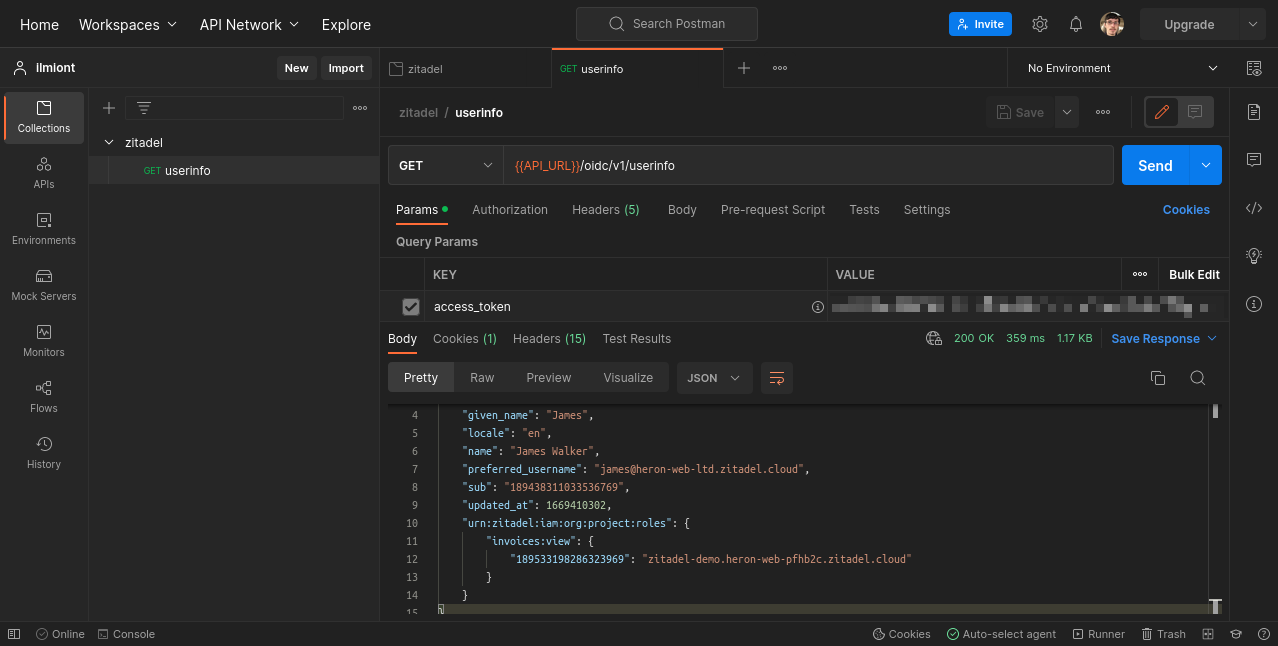Create a new collection with the plus icon

point(109,108)
